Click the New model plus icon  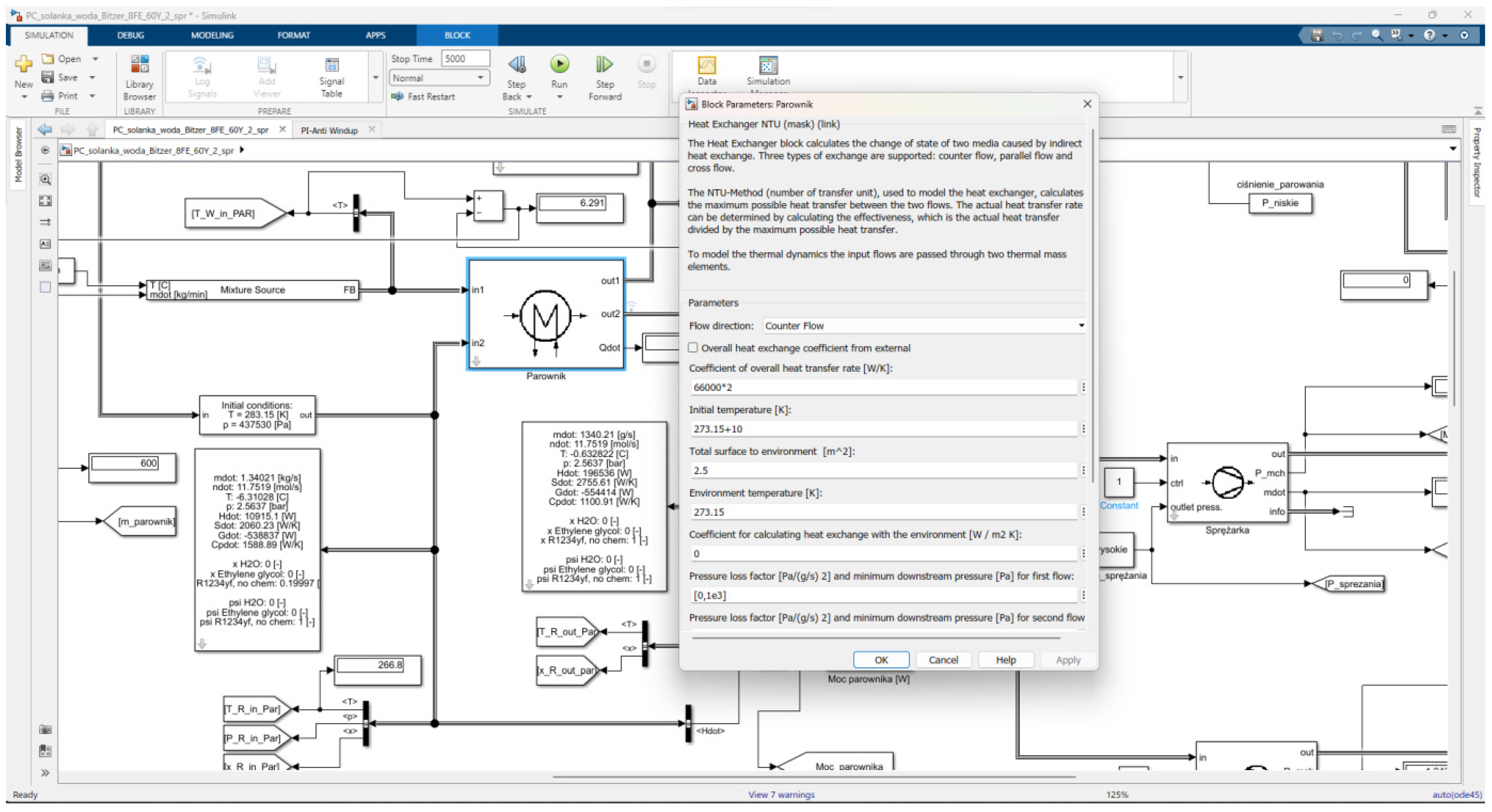23,64
